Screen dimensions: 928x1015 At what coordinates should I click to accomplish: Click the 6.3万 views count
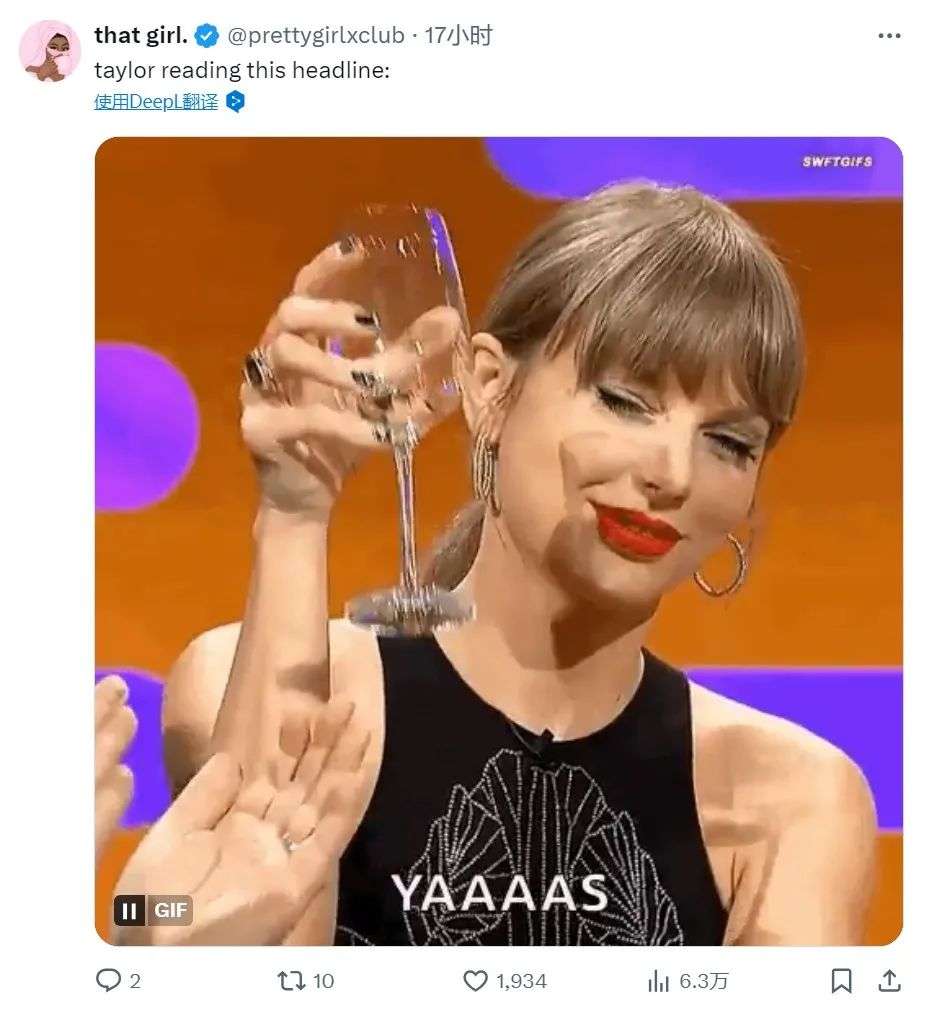click(704, 981)
